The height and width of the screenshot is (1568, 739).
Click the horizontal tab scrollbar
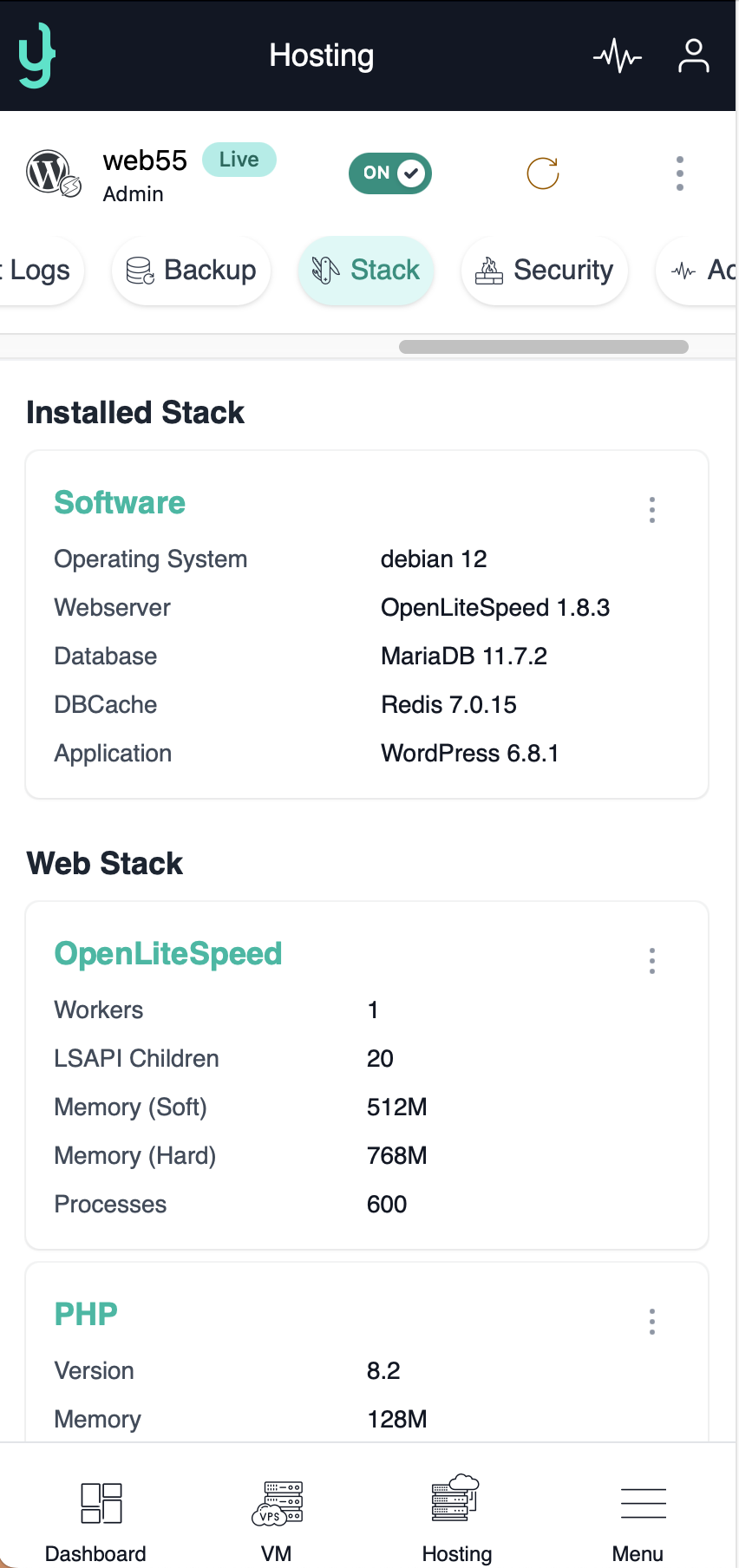click(544, 347)
